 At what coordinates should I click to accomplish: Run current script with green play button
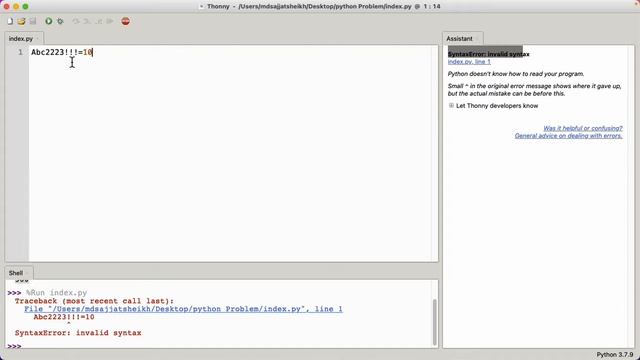[x=49, y=21]
